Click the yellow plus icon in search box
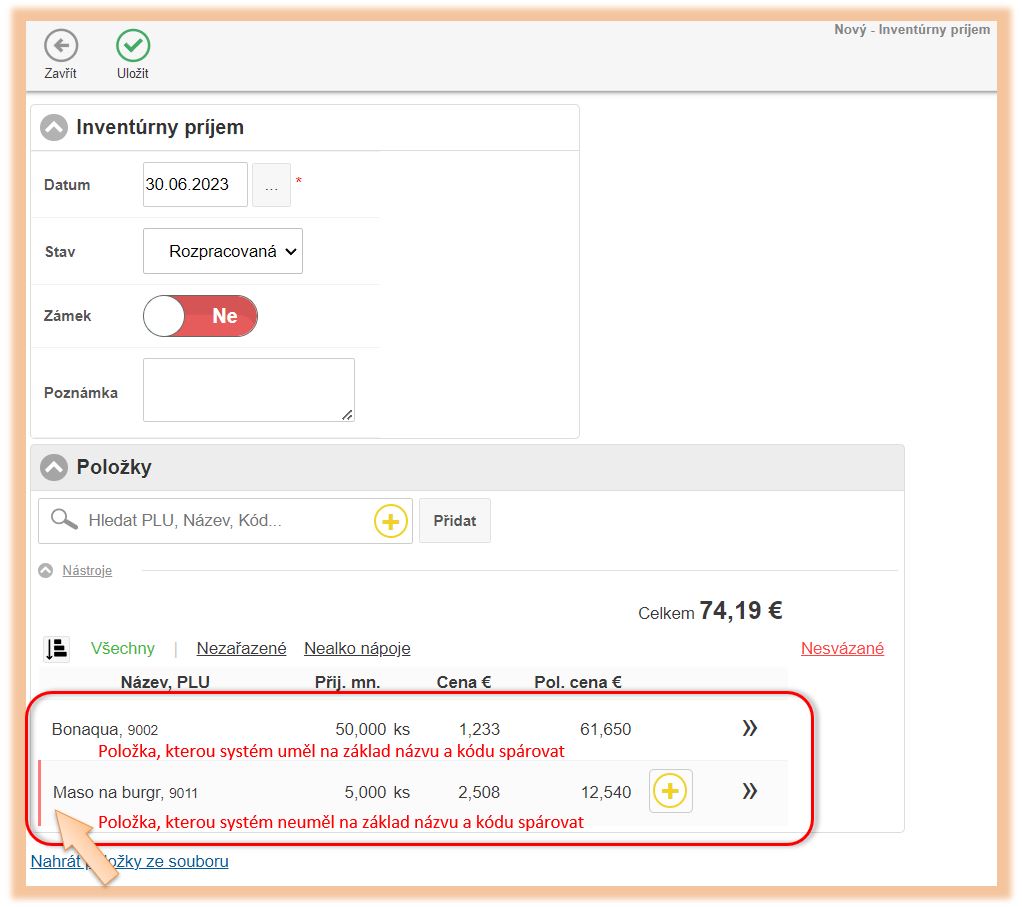 point(391,521)
